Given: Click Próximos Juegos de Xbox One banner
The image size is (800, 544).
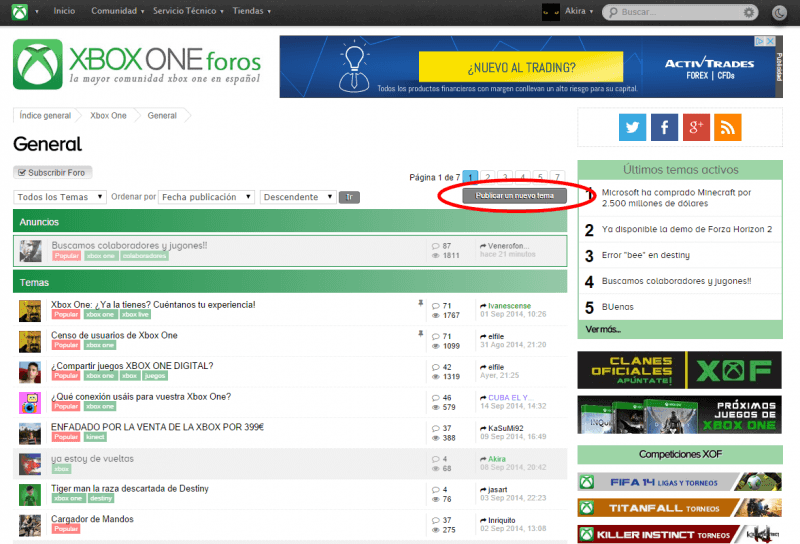Looking at the screenshot, I should pos(680,415).
